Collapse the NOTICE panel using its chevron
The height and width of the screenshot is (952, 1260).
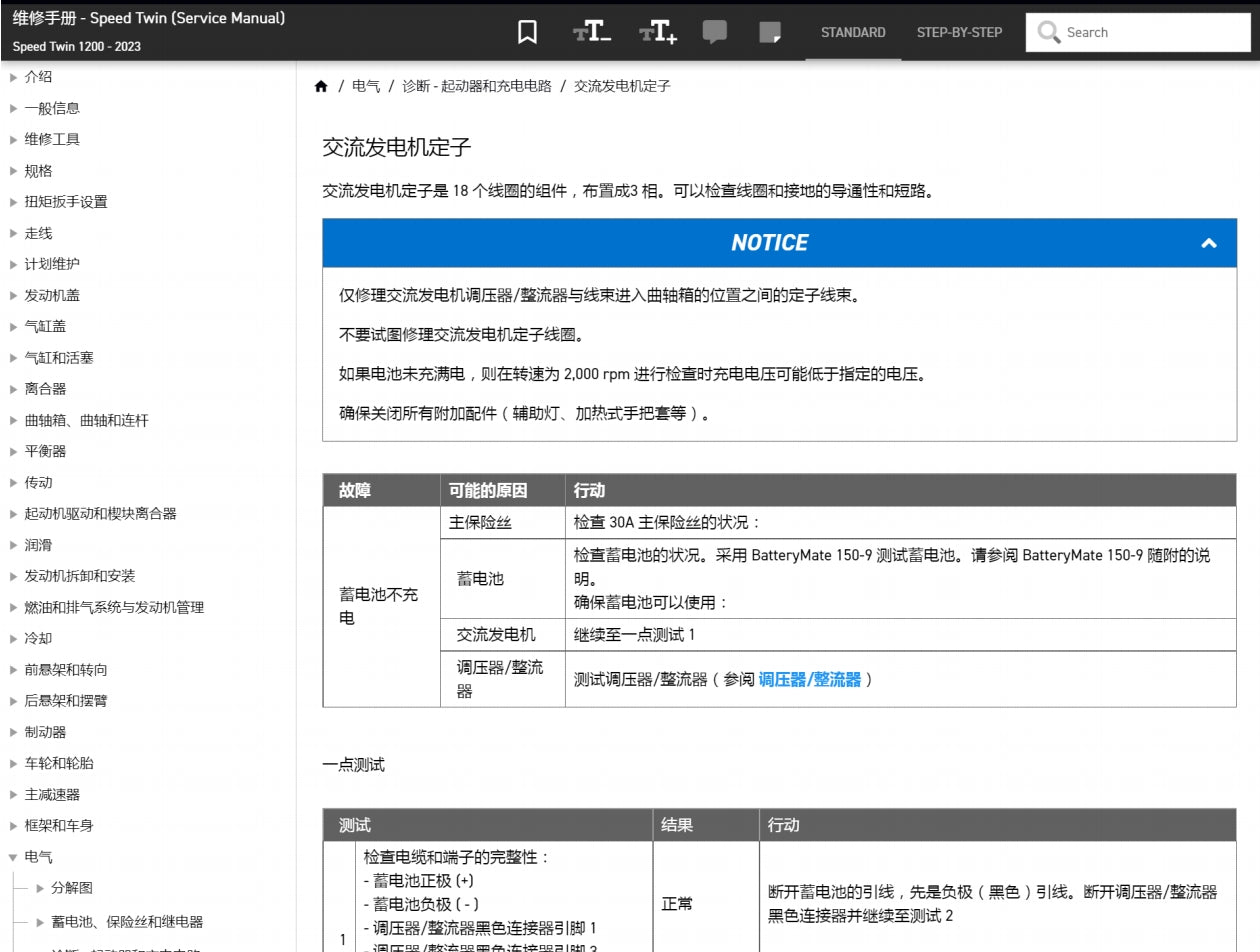coord(1208,242)
